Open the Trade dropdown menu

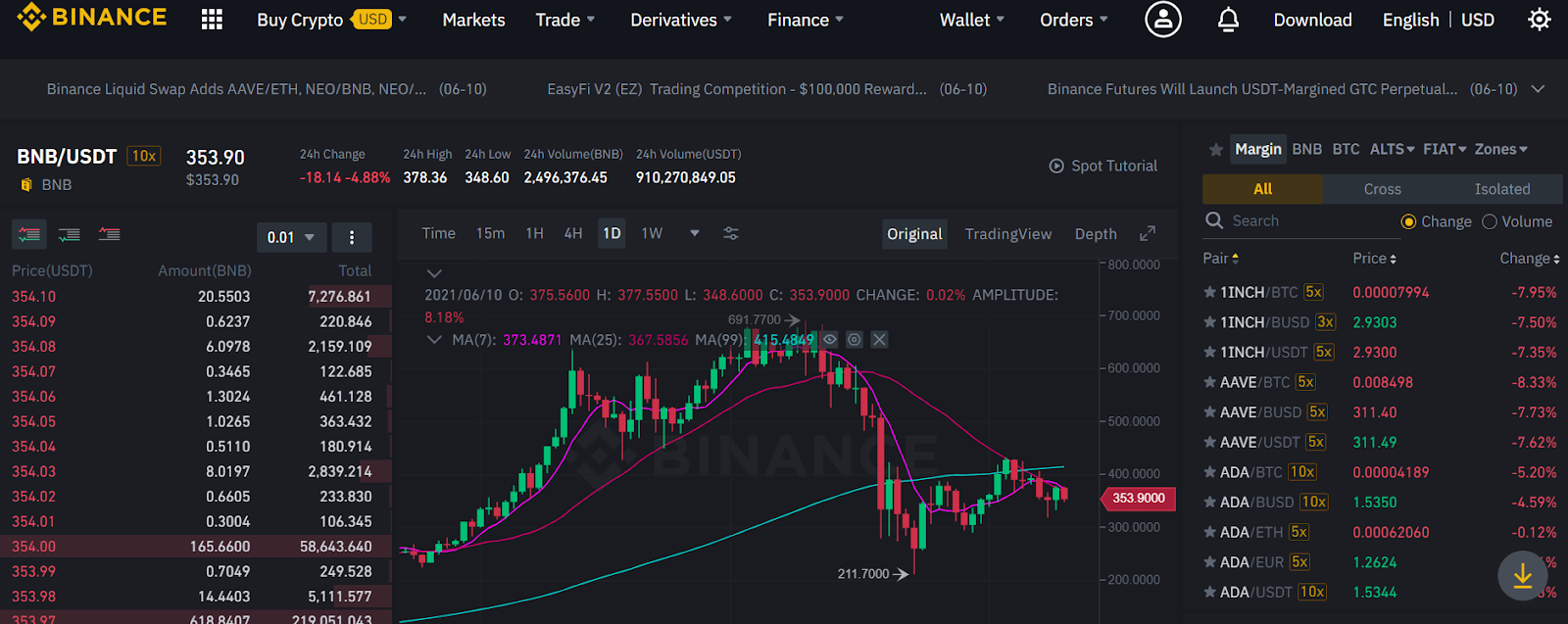pyautogui.click(x=564, y=20)
